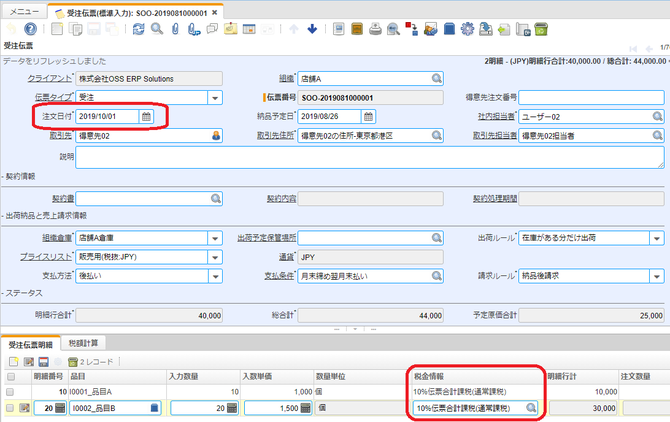Image resolution: width=670 pixels, height=422 pixels.
Task: Move to detail record with blue down arrow
Action: click(312, 29)
